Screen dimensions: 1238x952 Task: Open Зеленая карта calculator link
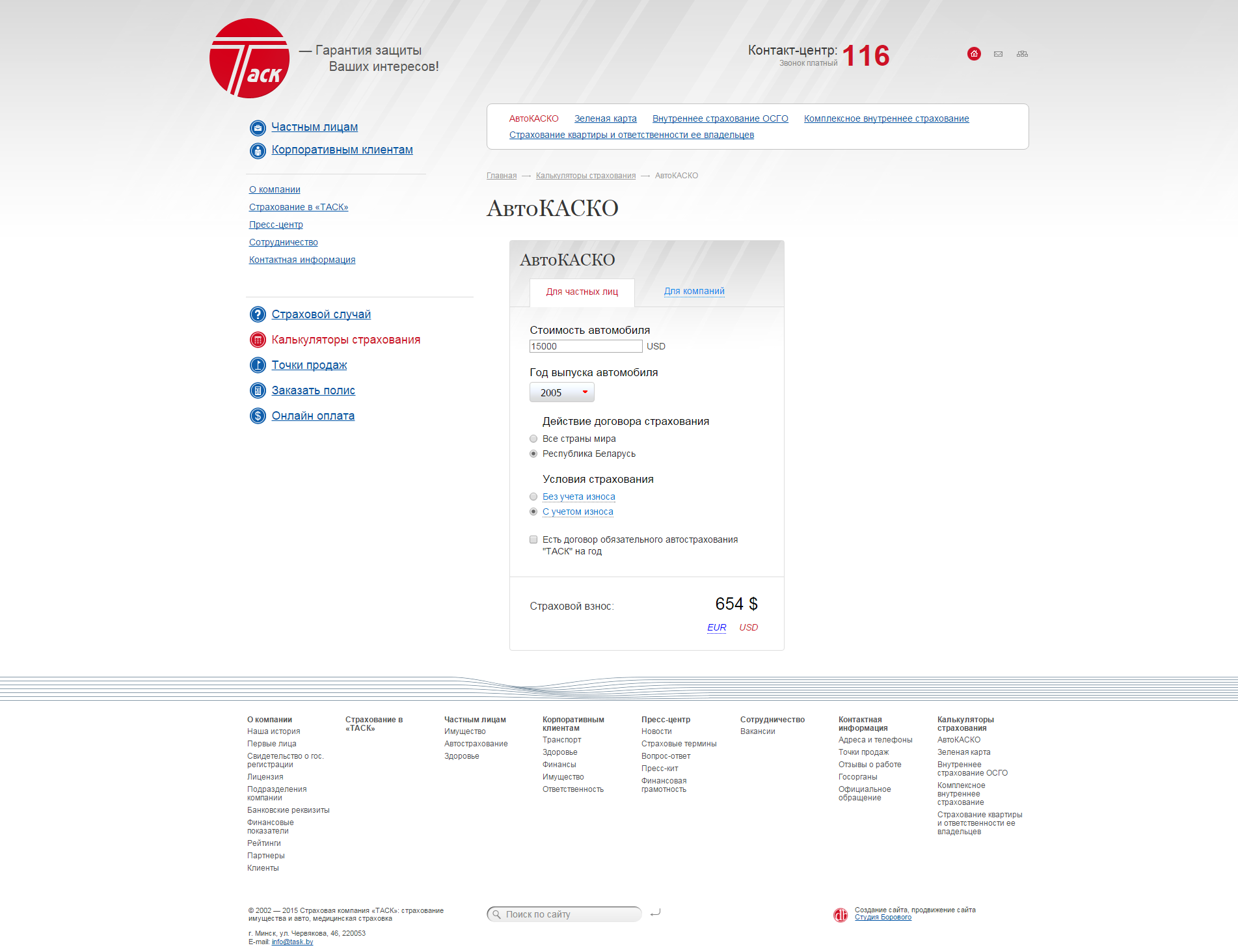pyautogui.click(x=606, y=118)
